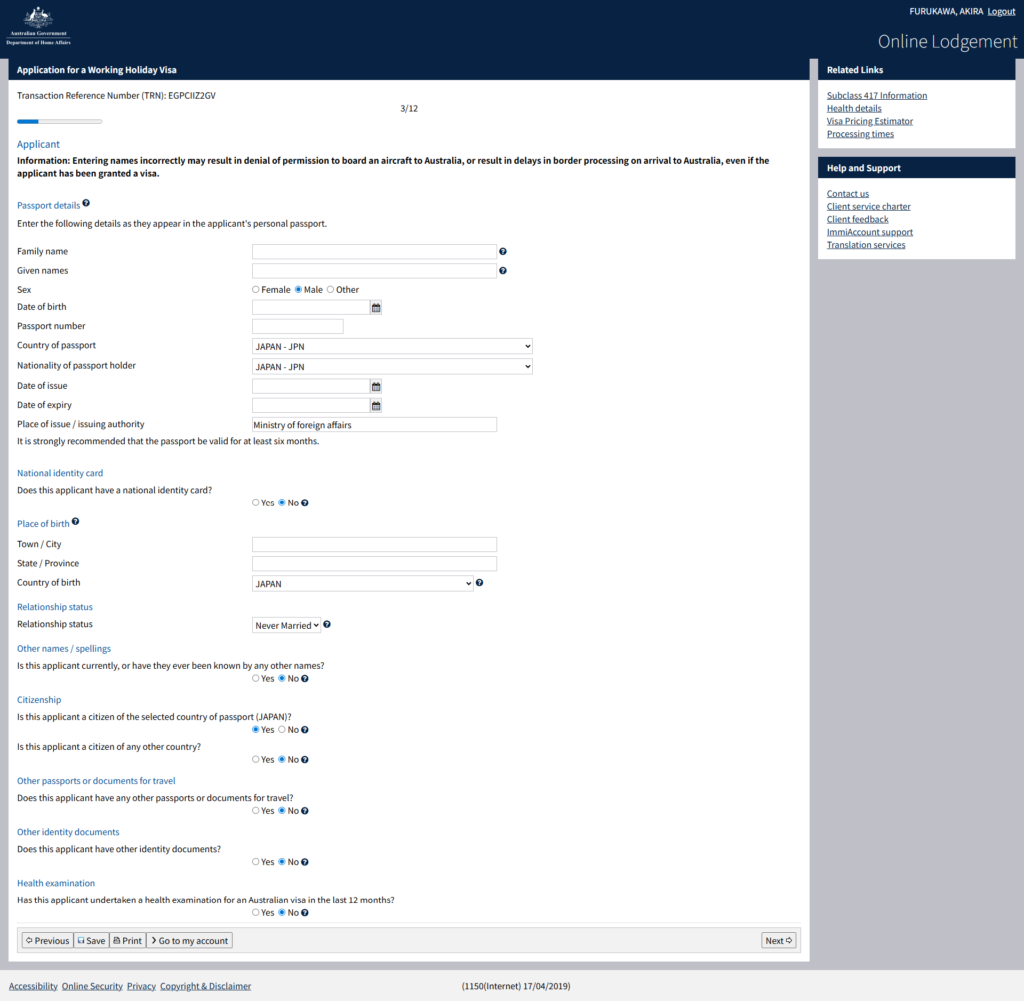Click the help icon beside Given names field
Viewport: 1024px width, 1001px height.
coord(503,270)
